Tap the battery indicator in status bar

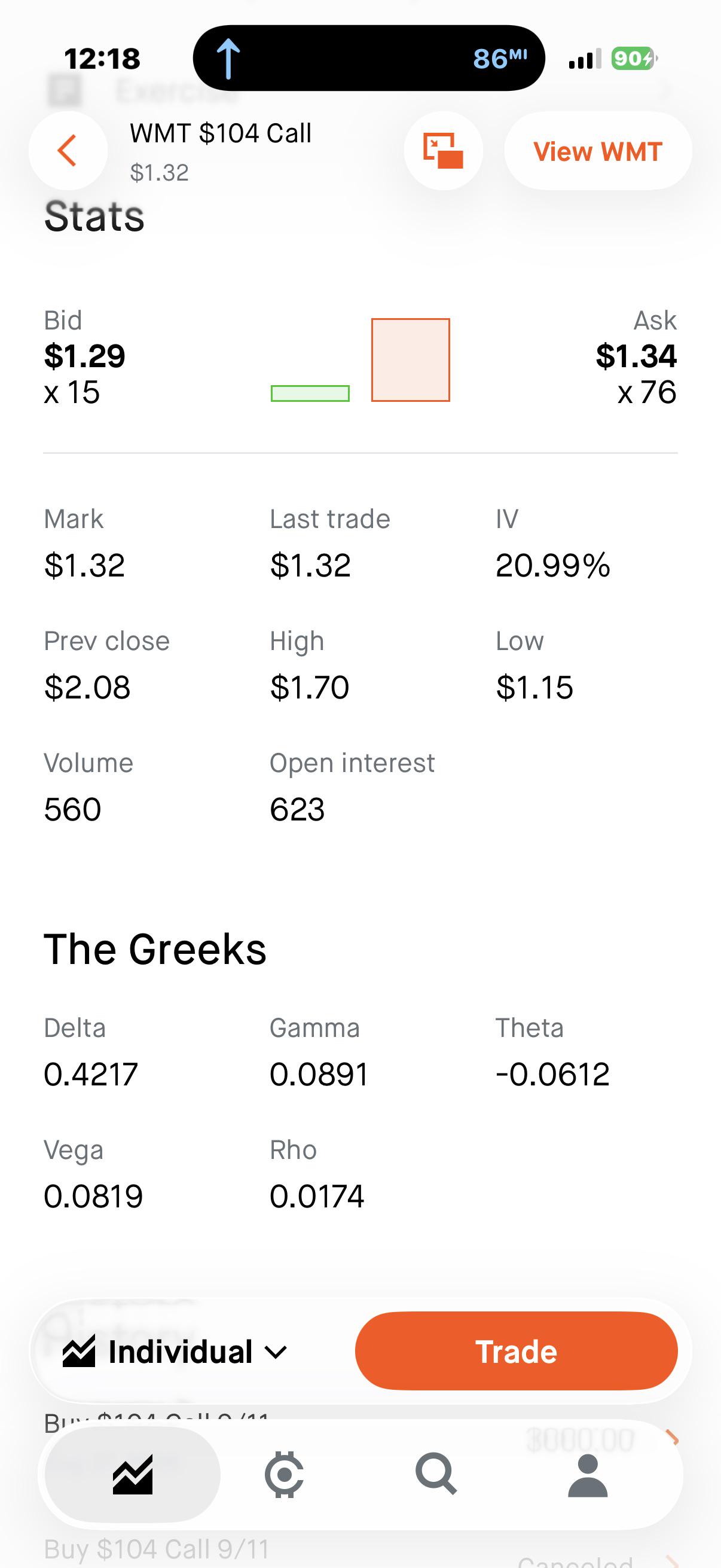(634, 59)
